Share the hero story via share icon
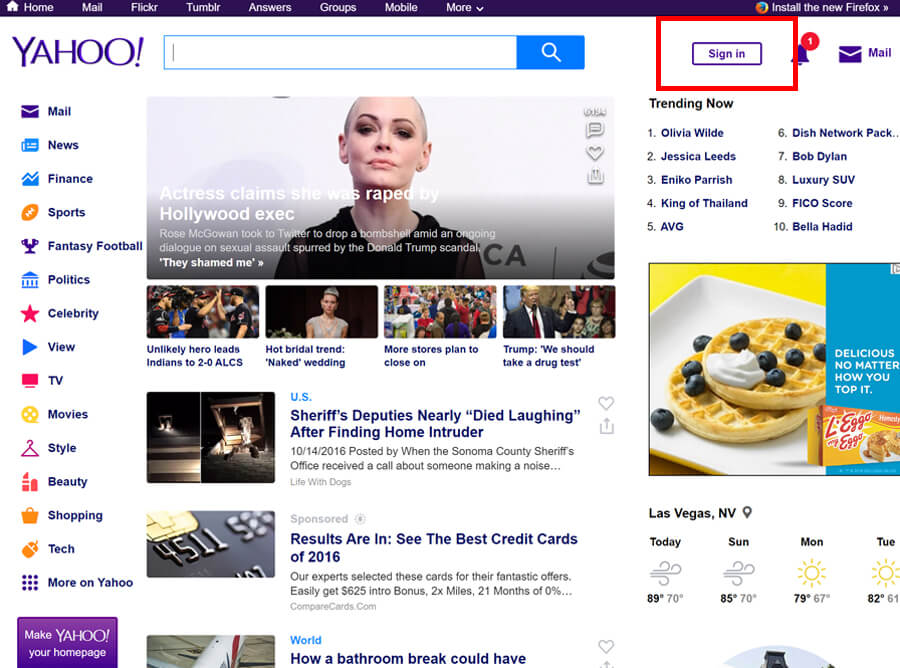 (595, 176)
